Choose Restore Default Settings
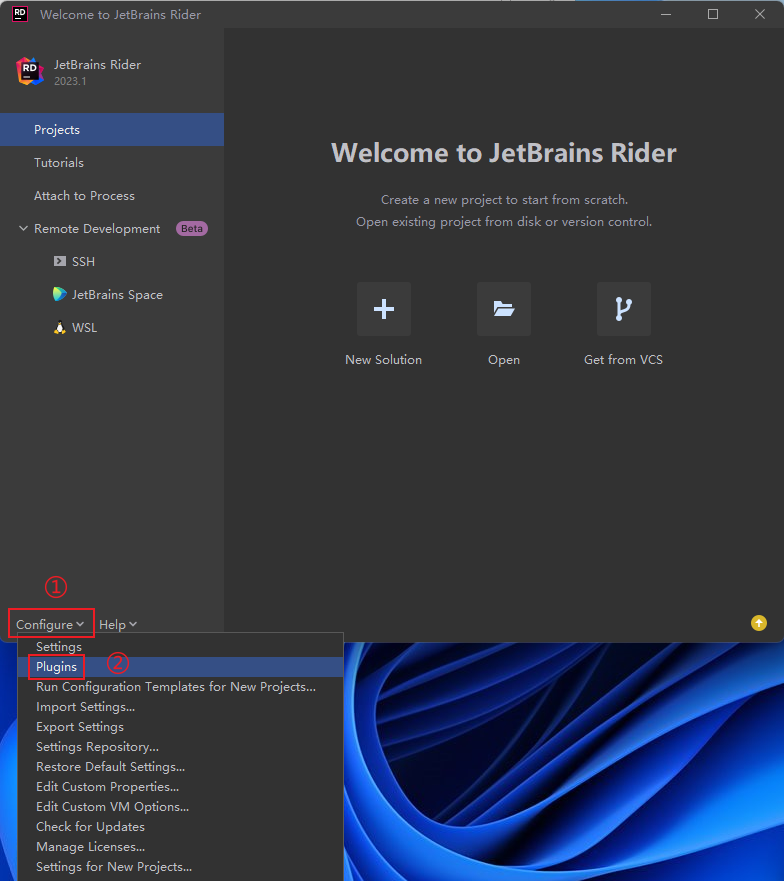This screenshot has height=881, width=784. coord(180,767)
